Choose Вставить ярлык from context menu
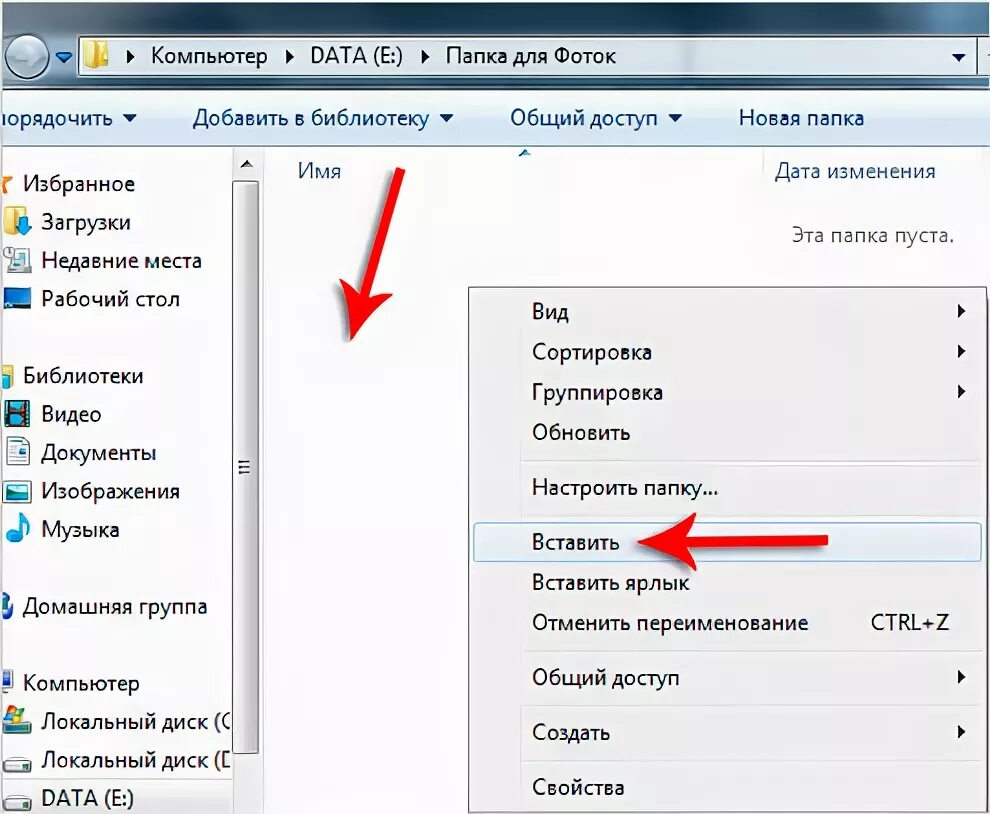This screenshot has width=990, height=814. [x=727, y=582]
